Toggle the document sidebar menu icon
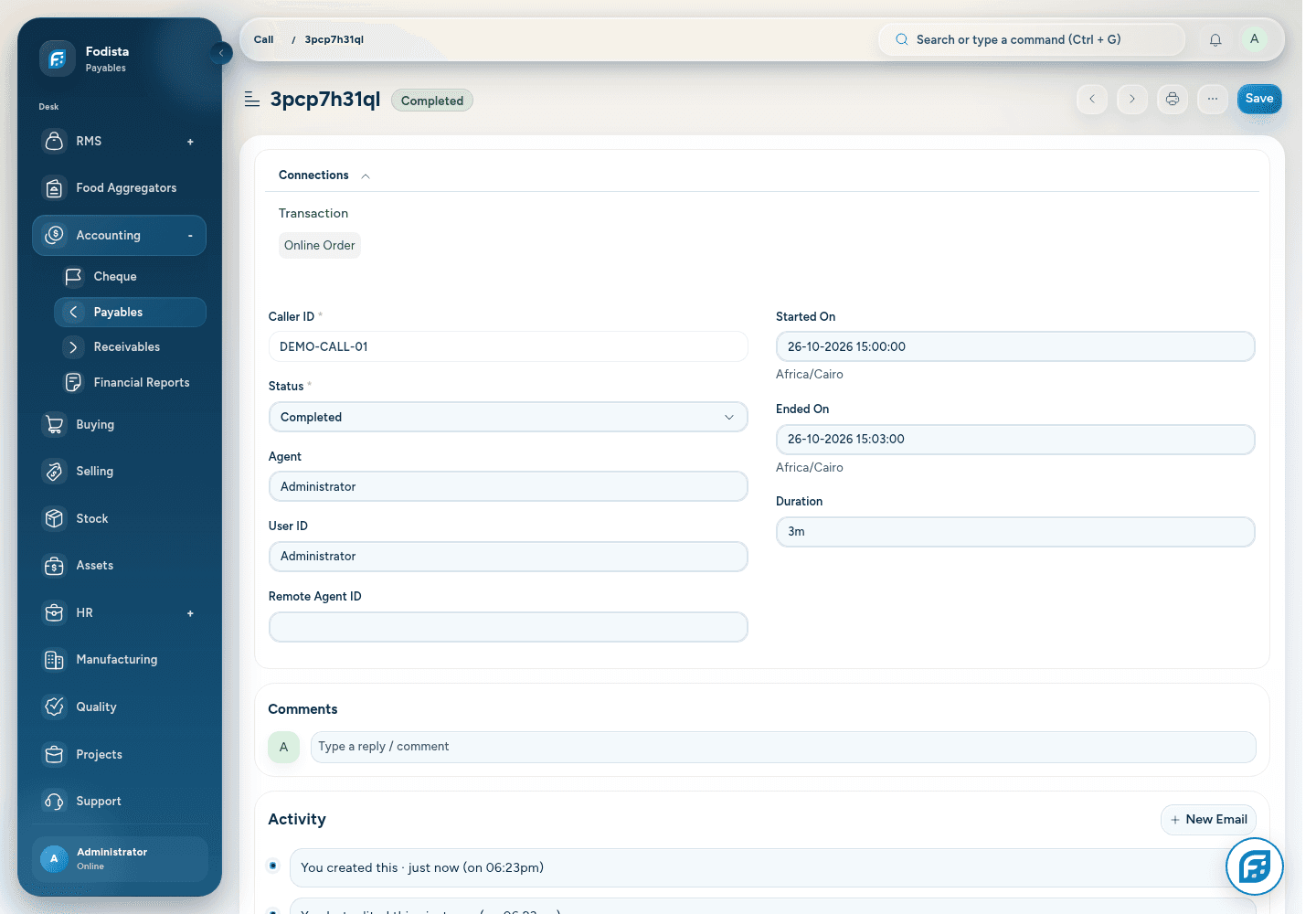This screenshot has height=914, width=1316. point(252,99)
